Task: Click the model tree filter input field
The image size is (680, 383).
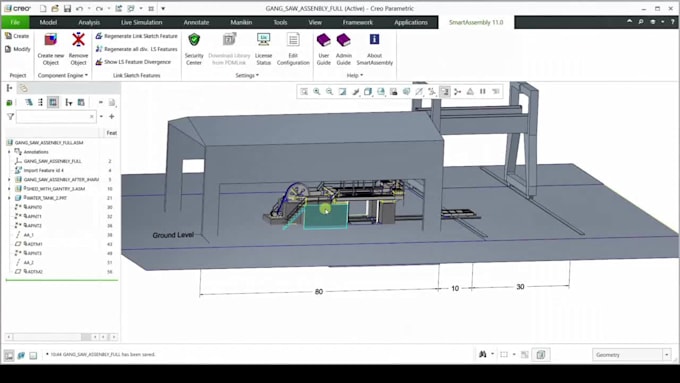Action: point(56,117)
